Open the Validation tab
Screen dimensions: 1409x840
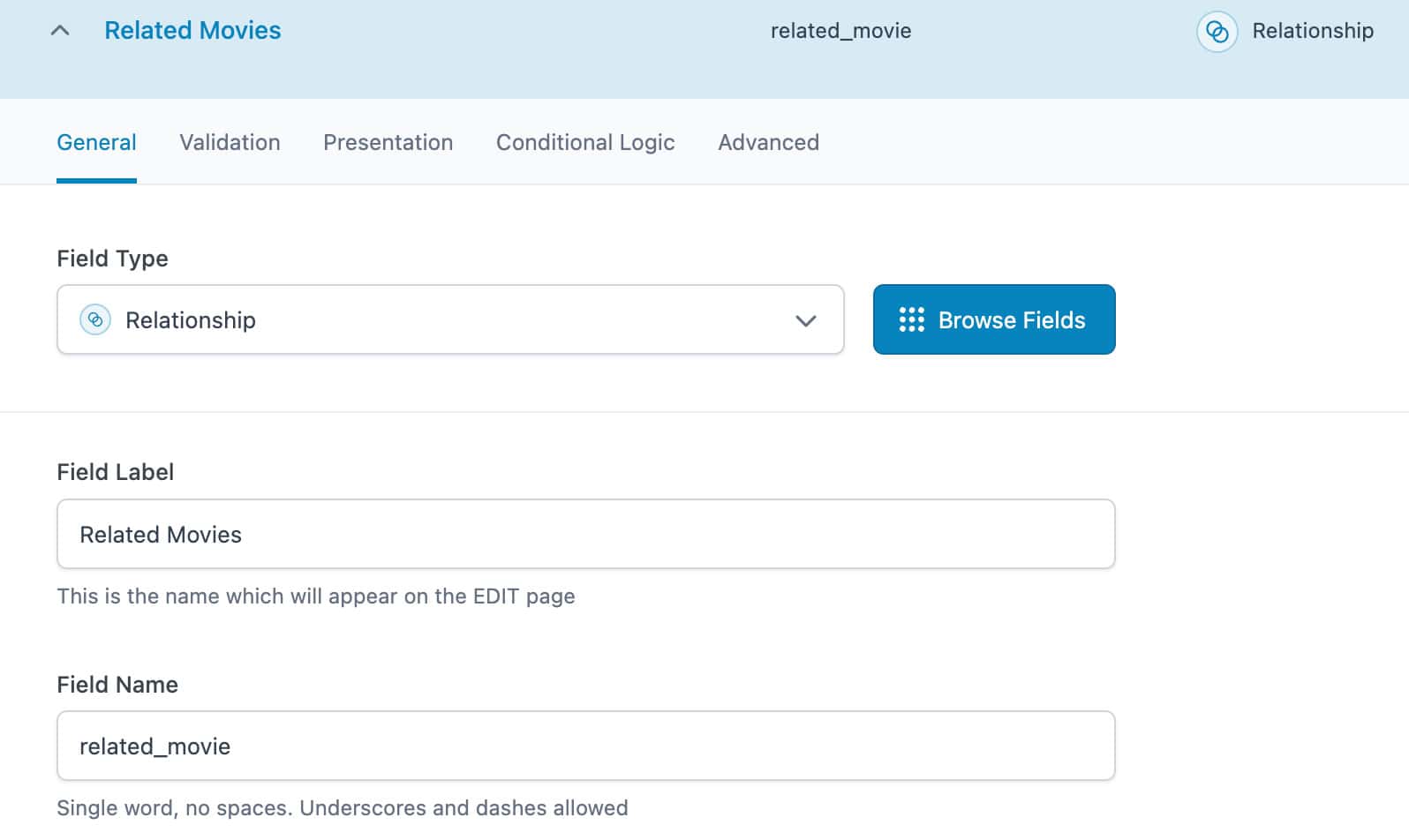pos(230,142)
